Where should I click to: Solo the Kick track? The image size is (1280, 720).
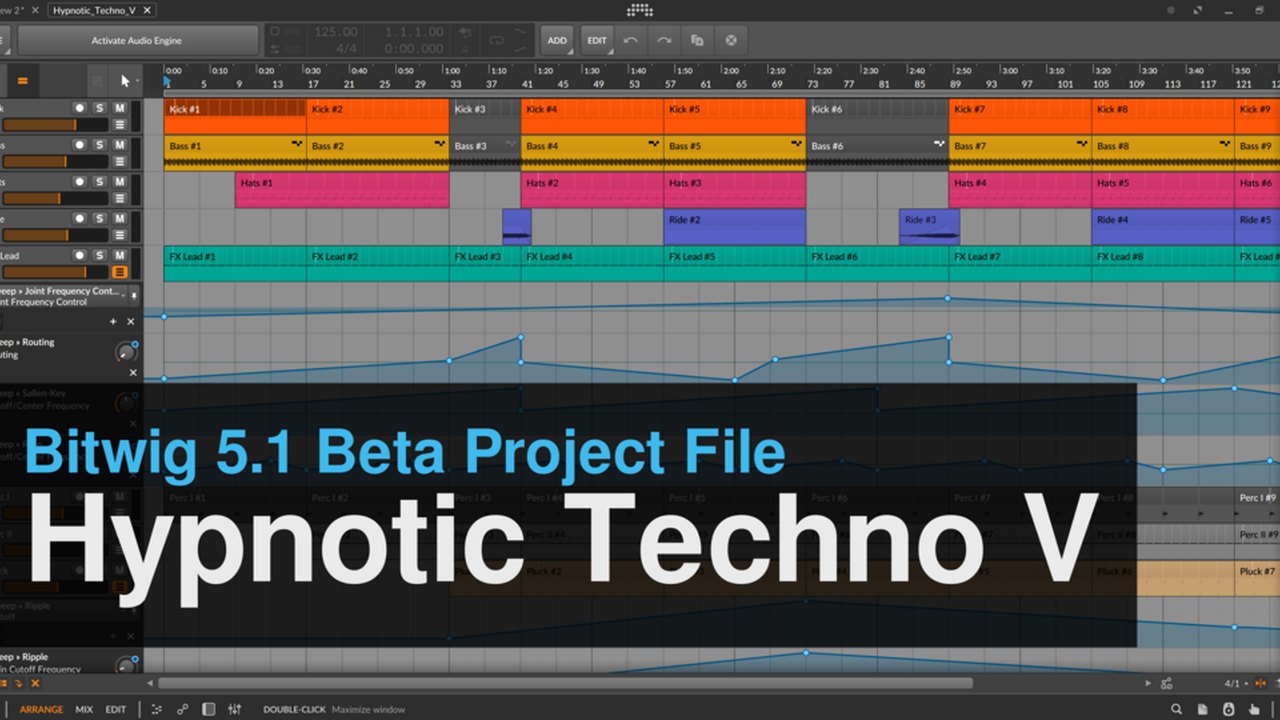100,107
